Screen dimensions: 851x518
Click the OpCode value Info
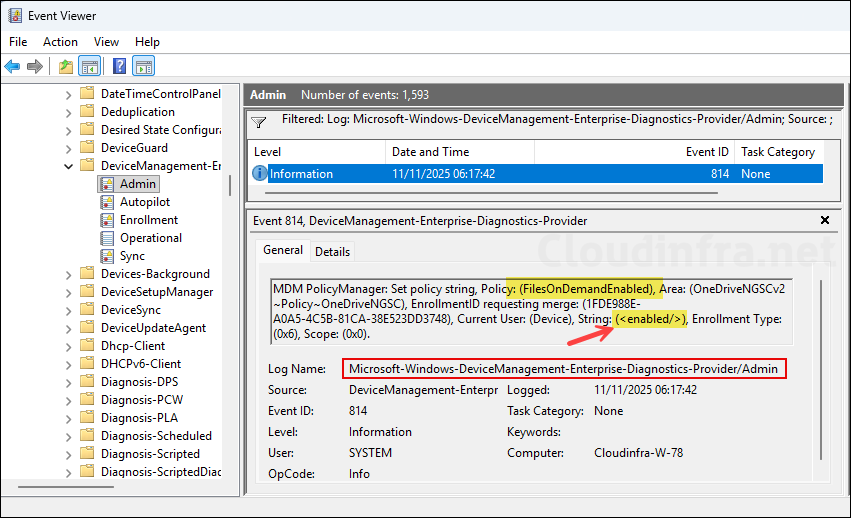click(x=359, y=473)
